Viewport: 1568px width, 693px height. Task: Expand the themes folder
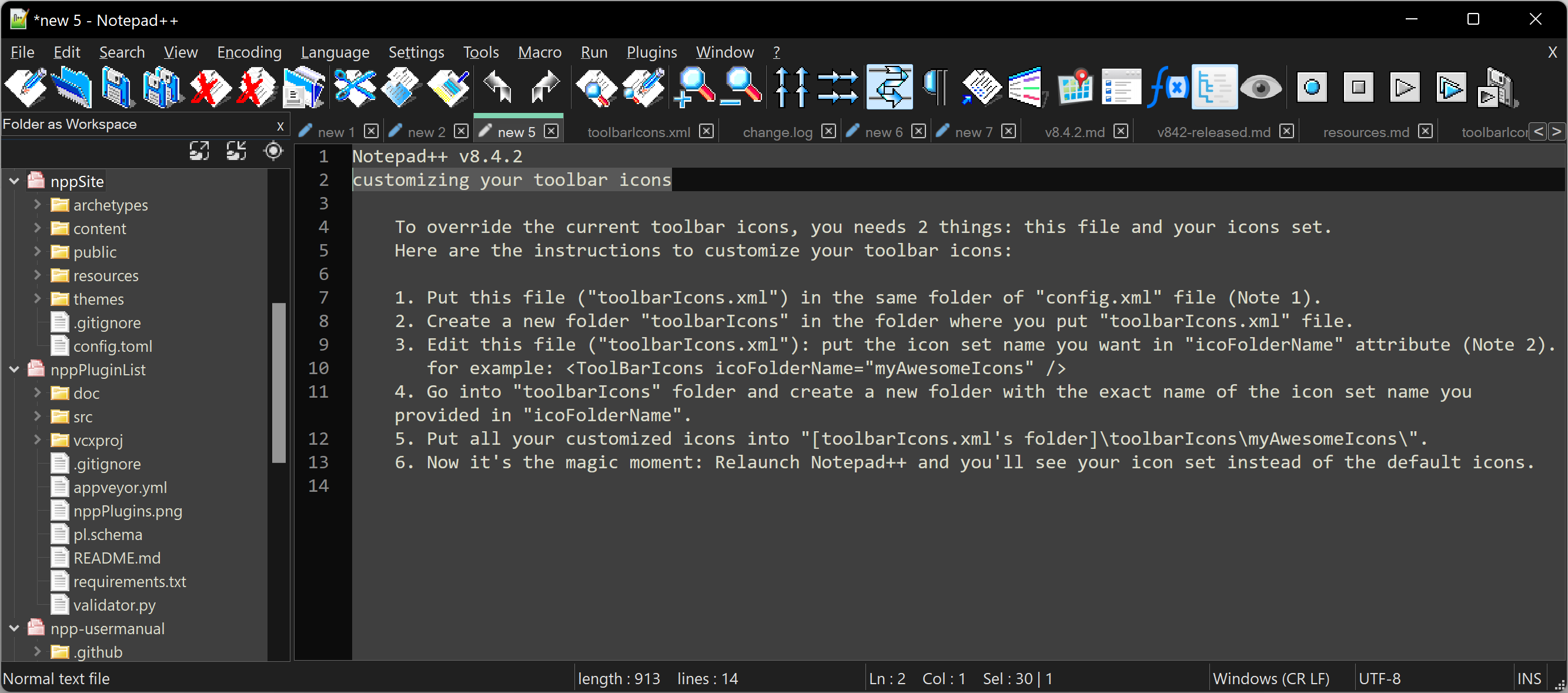pyautogui.click(x=37, y=299)
